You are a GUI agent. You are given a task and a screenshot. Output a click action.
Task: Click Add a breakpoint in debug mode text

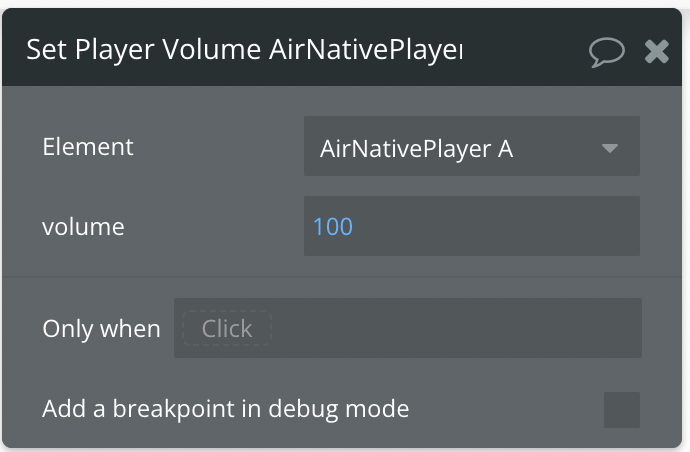pyautogui.click(x=226, y=409)
